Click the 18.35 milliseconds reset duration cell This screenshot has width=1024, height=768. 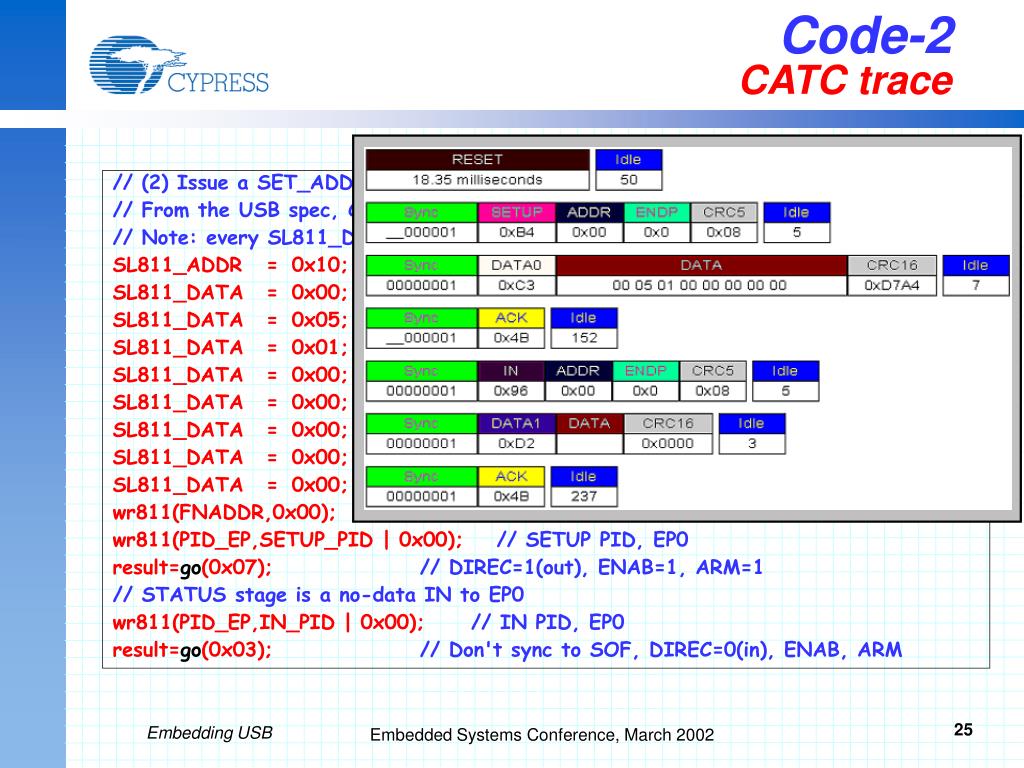pyautogui.click(x=477, y=180)
